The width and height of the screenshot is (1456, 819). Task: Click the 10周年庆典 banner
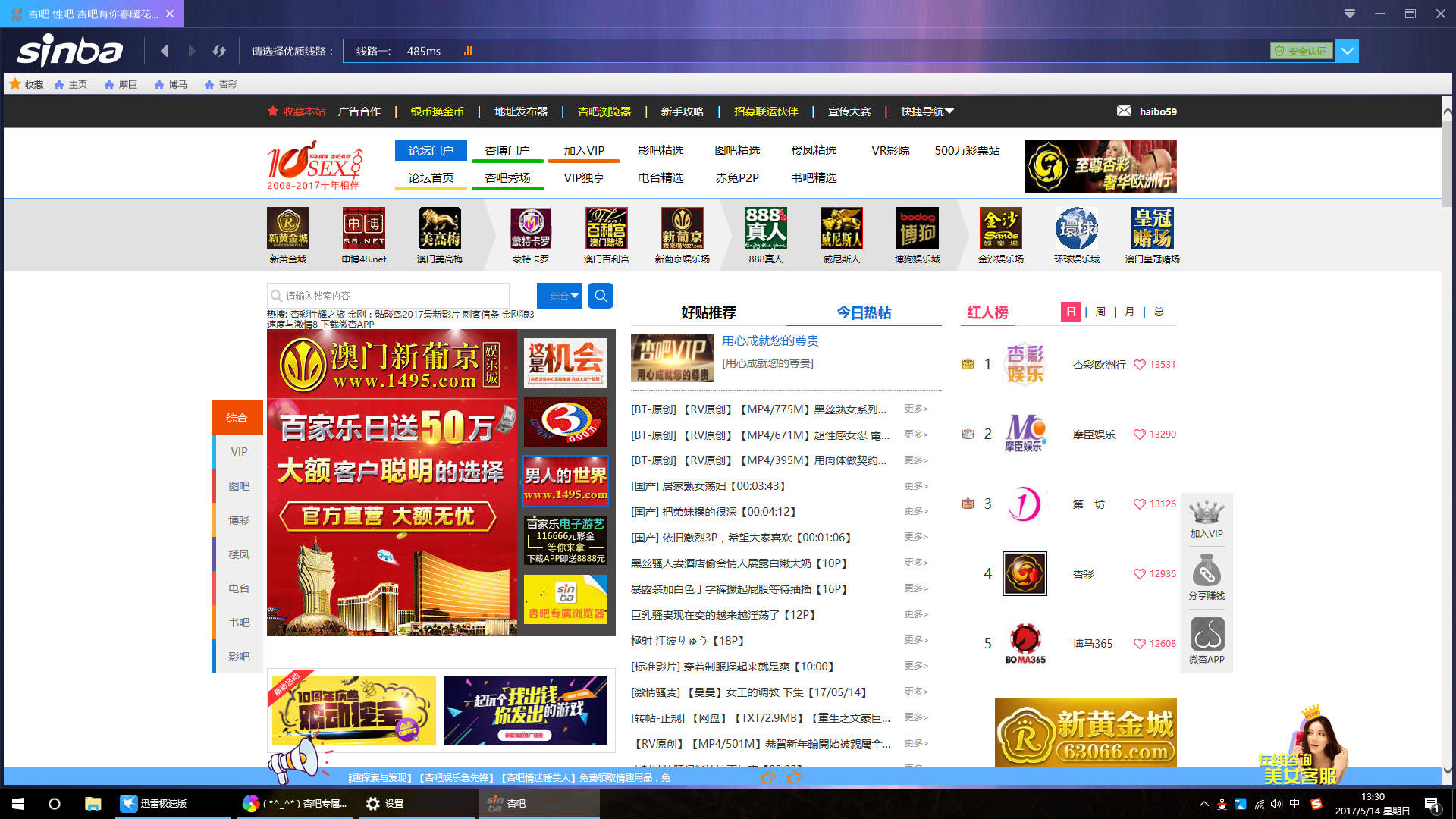tap(353, 711)
